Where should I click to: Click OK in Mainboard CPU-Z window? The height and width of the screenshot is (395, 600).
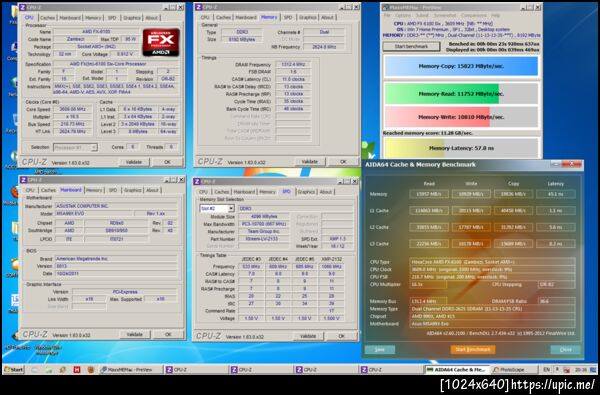click(168, 335)
